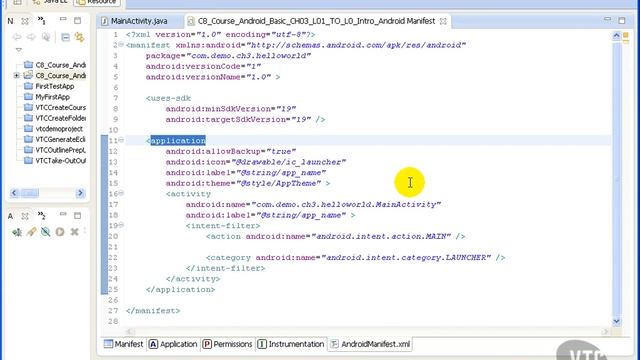Show hidden views list marked »1
The width and height of the screenshot is (640, 360).
[x=42, y=20]
